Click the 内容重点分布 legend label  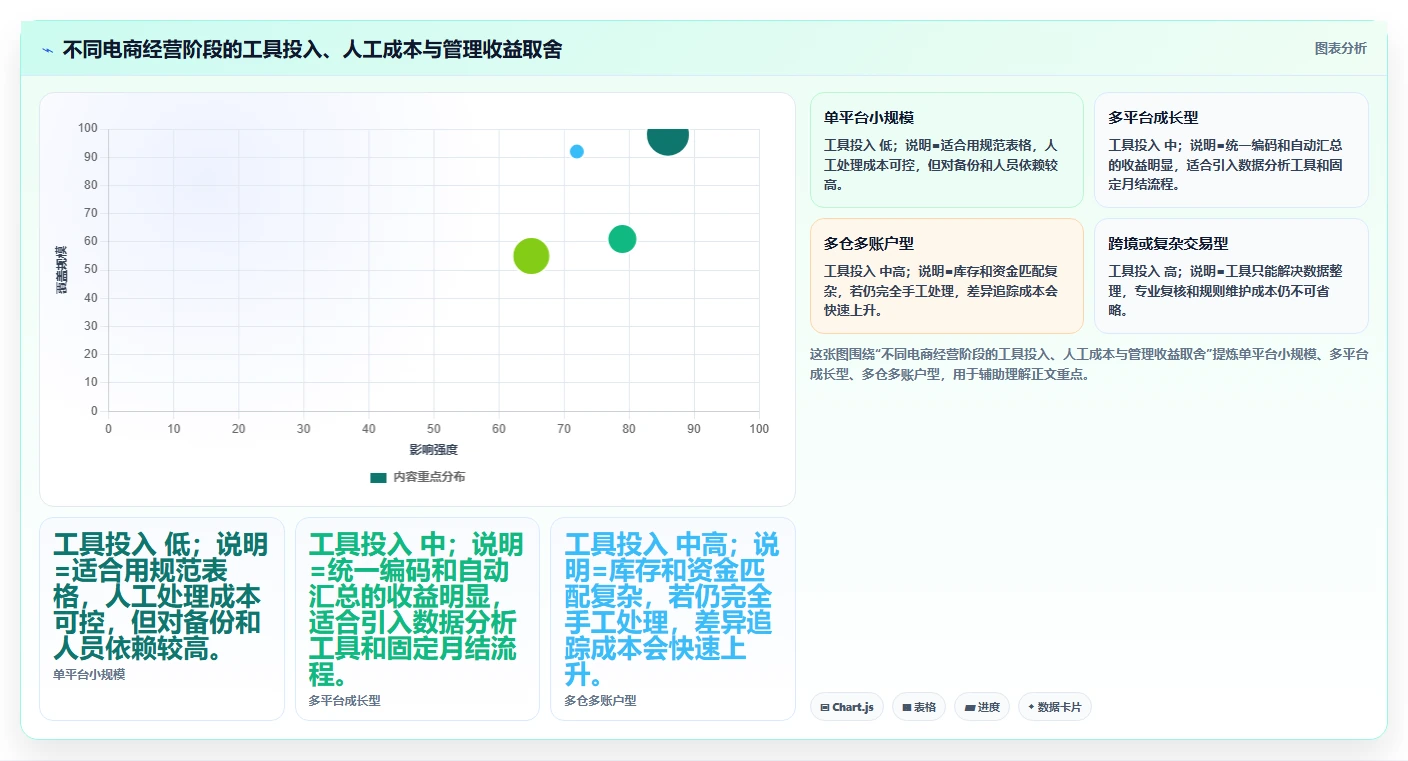pyautogui.click(x=429, y=477)
